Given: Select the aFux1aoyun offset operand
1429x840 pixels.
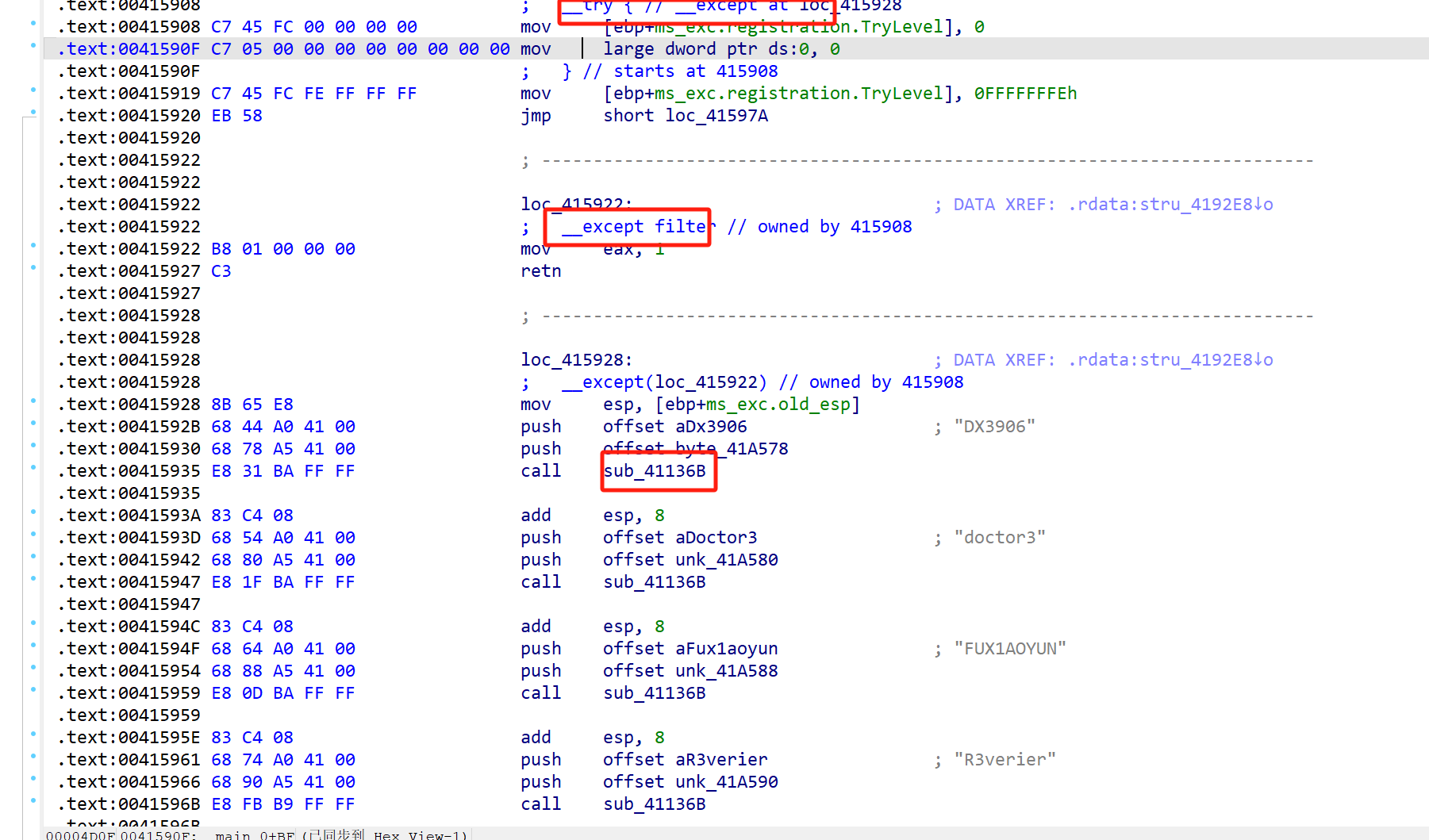Looking at the screenshot, I should [x=726, y=649].
